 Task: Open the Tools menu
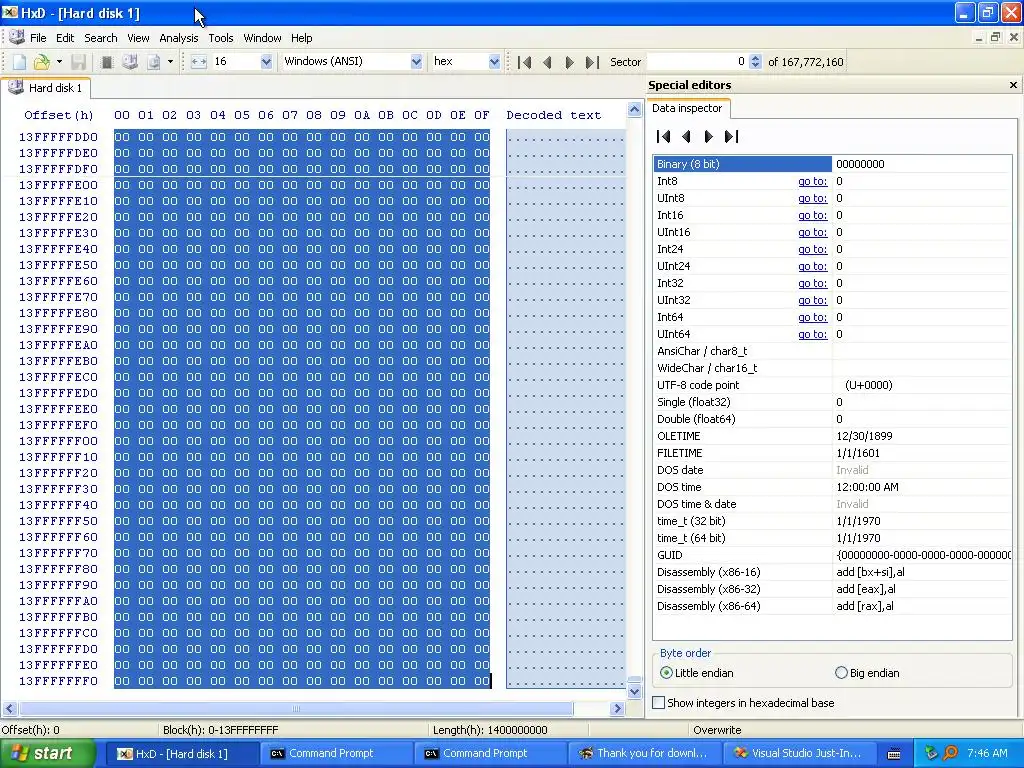tap(221, 38)
